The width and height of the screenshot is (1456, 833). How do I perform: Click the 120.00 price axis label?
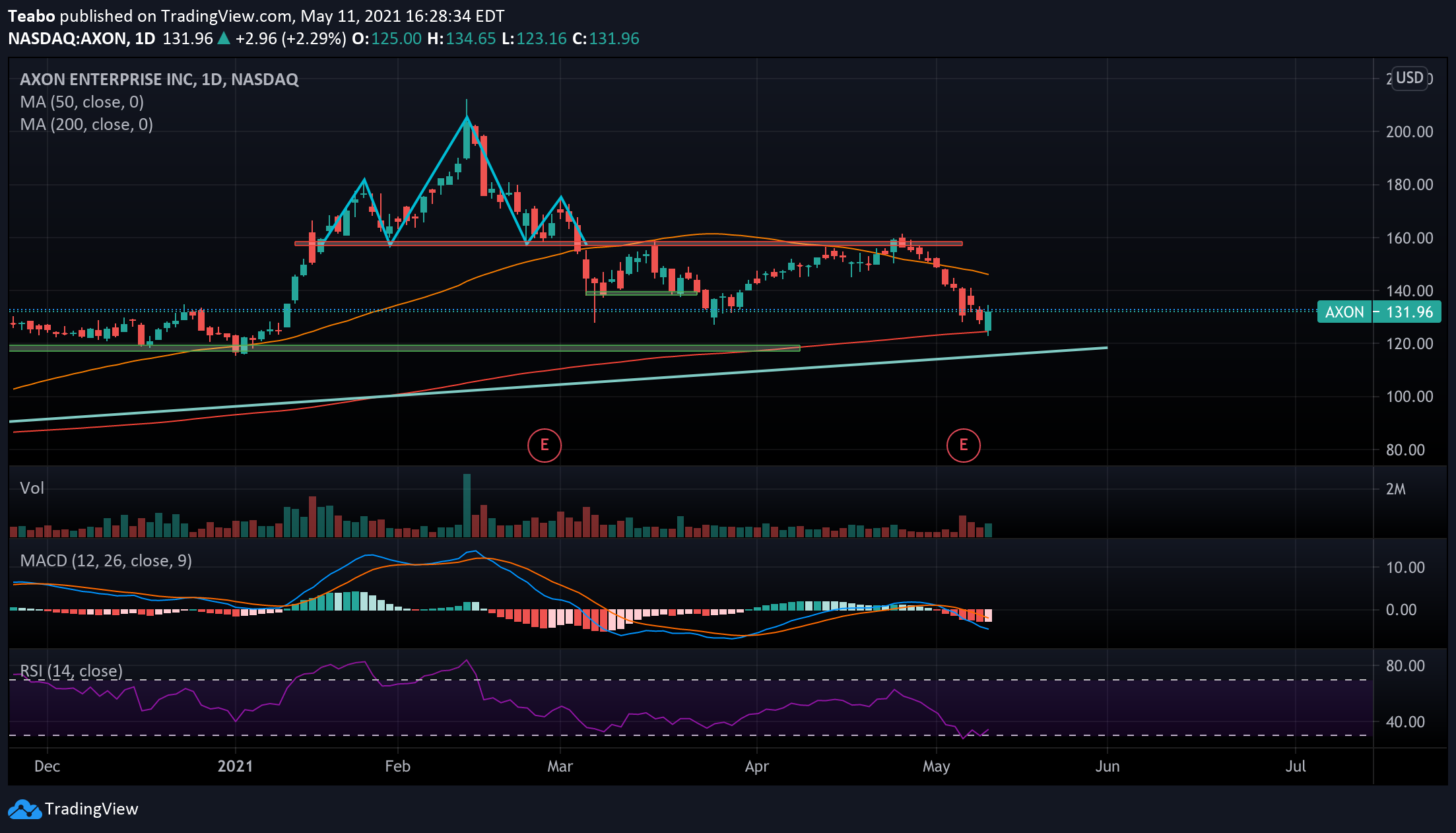1410,344
